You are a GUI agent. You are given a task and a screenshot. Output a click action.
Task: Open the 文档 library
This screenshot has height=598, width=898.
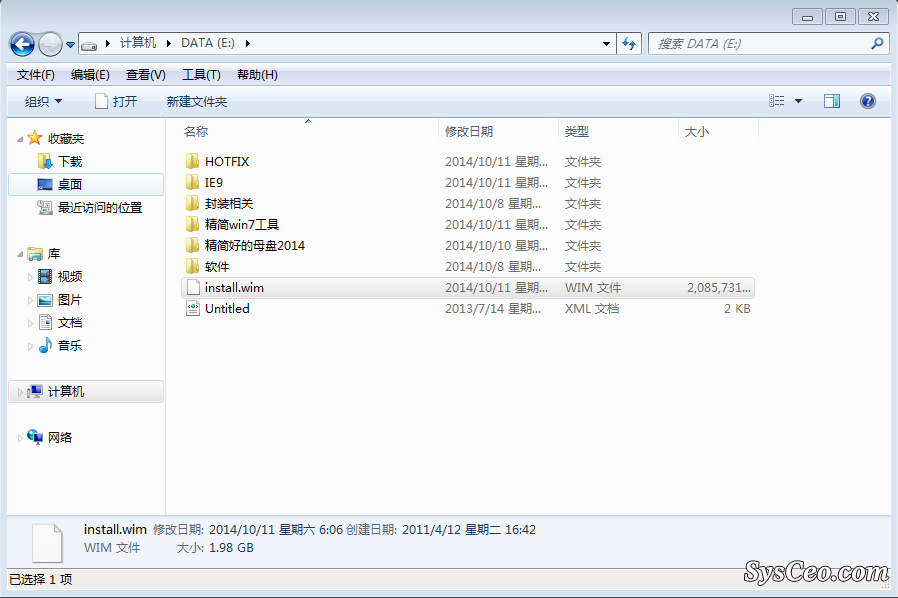point(70,322)
